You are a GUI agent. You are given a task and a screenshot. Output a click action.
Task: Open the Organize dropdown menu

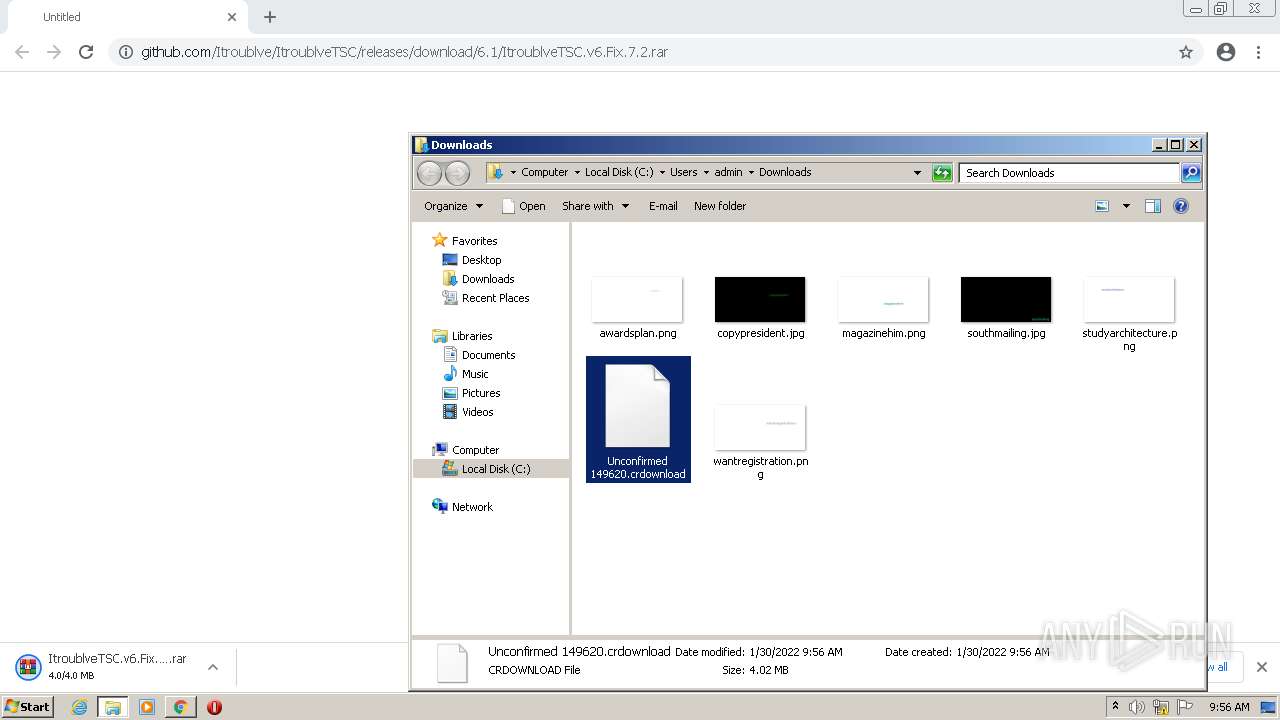click(x=453, y=206)
